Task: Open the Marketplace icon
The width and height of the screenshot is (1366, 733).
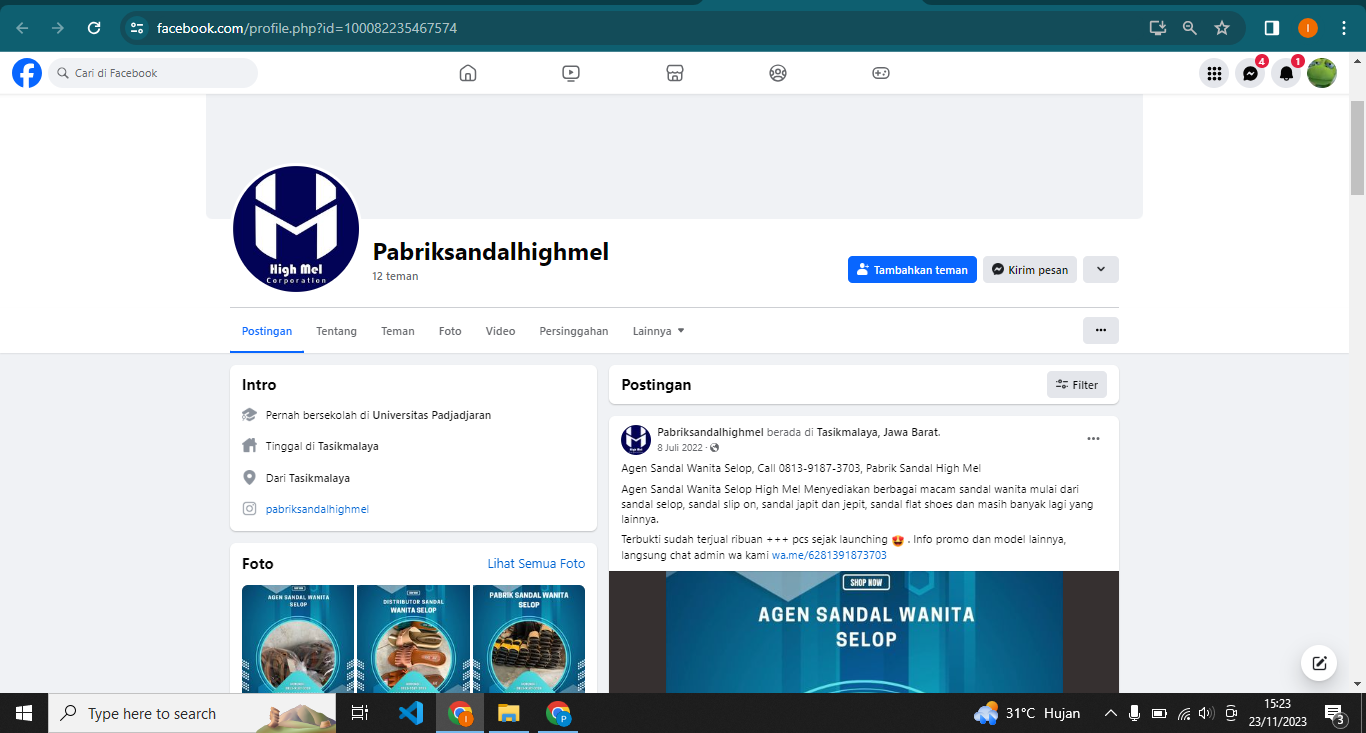Action: coord(675,73)
